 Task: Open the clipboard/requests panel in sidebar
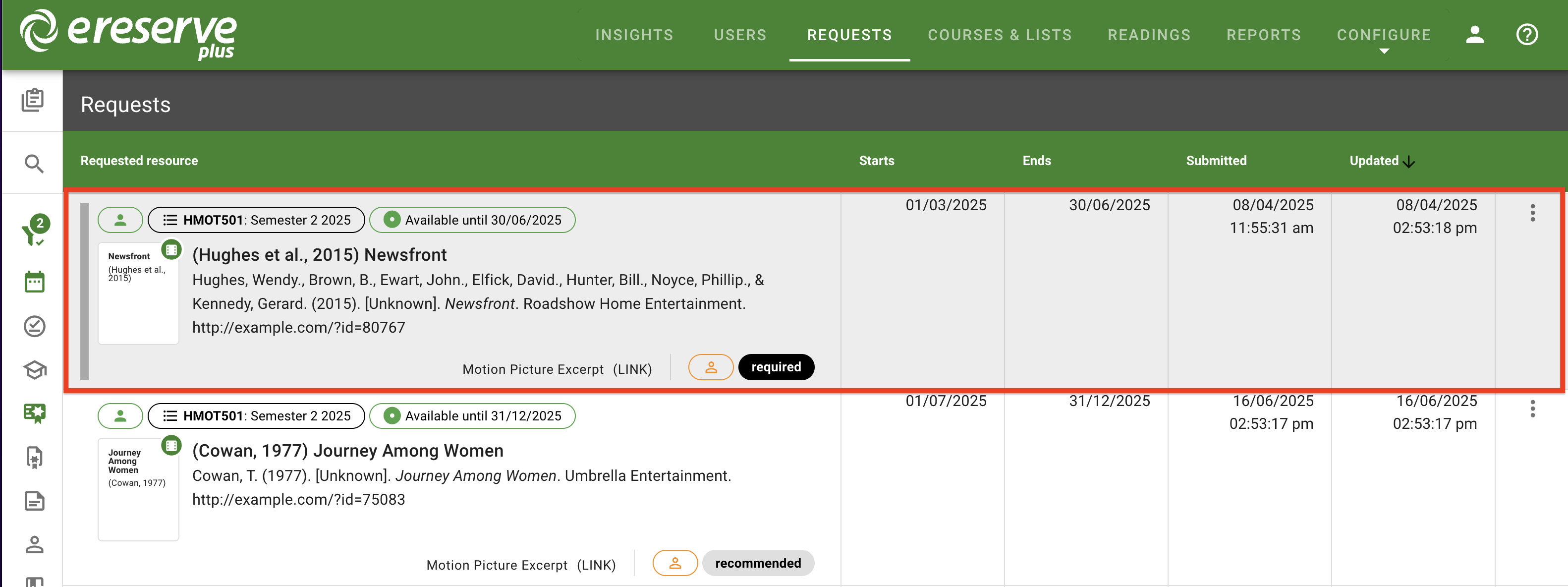click(34, 101)
